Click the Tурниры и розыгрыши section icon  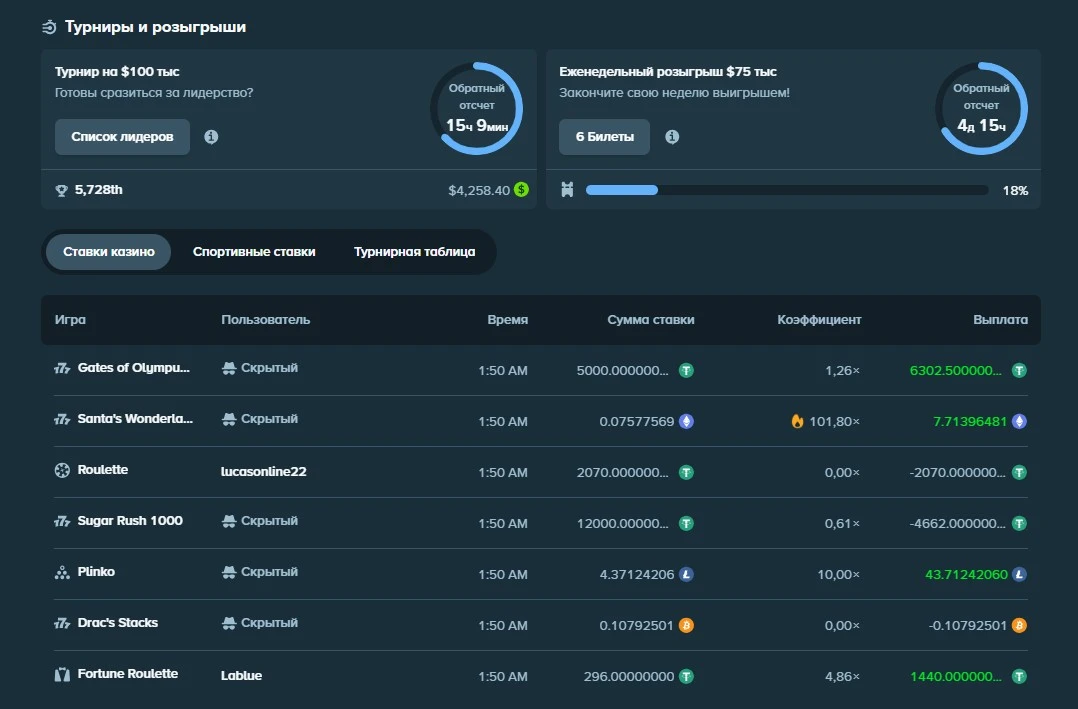pyautogui.click(x=47, y=27)
